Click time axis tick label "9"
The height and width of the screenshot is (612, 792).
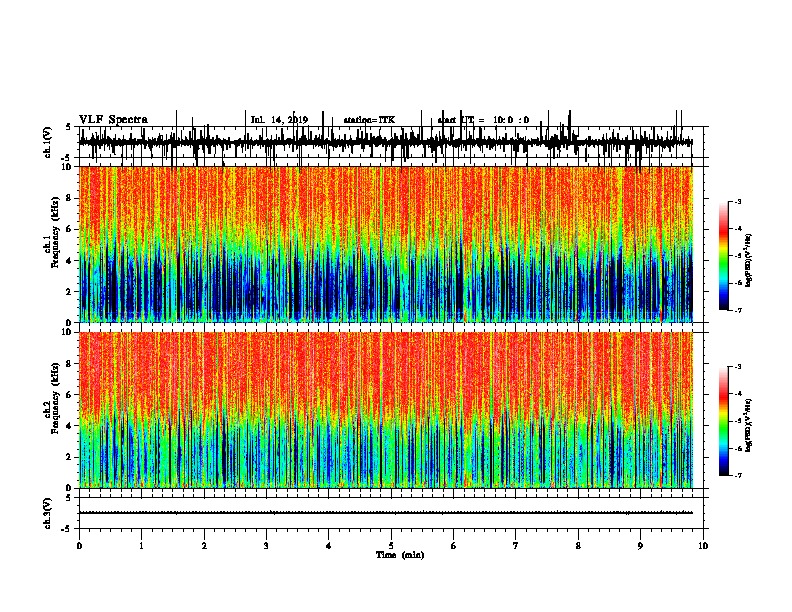pos(640,546)
